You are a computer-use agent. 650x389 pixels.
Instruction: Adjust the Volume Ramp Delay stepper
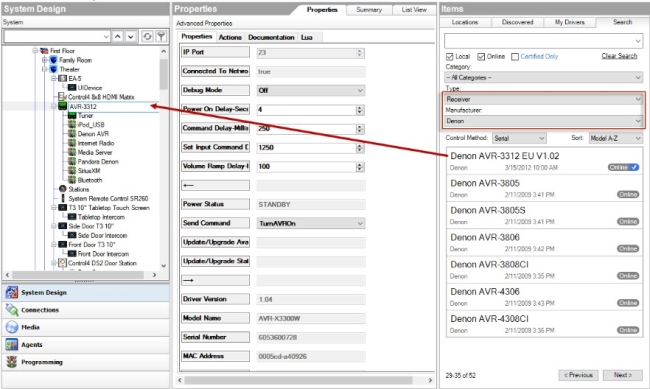point(360,167)
